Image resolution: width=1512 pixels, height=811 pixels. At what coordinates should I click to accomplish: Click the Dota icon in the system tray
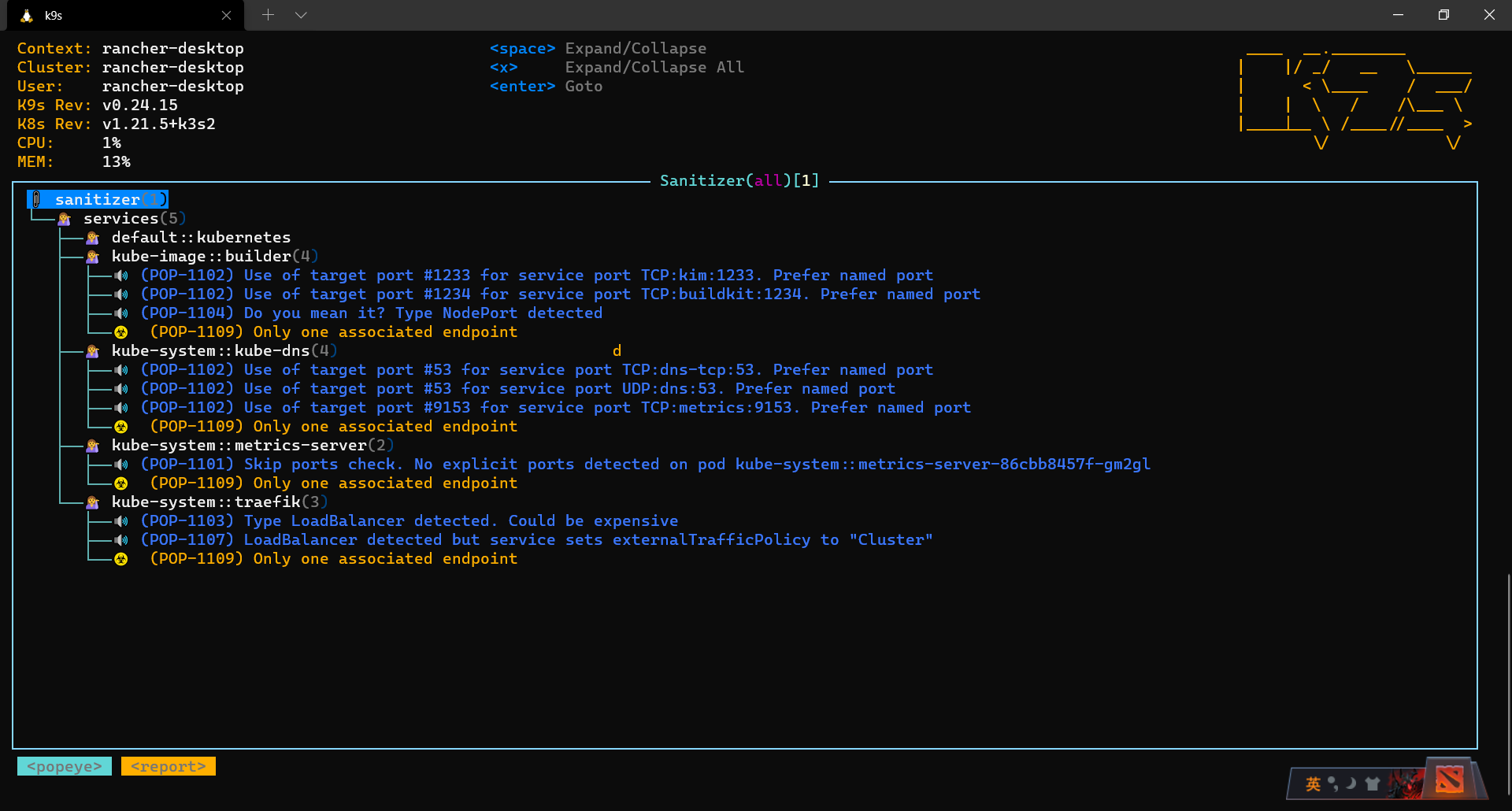tap(1449, 780)
